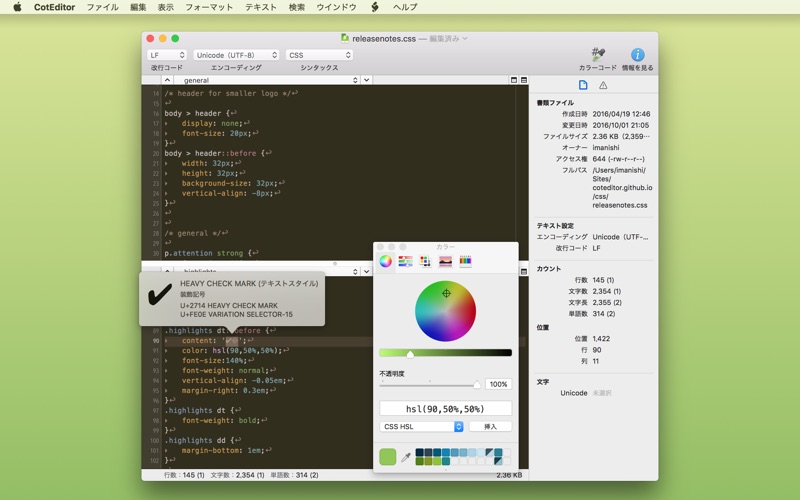Click the hsl(90,50%,50%) color code field
The image size is (800, 500).
445,409
